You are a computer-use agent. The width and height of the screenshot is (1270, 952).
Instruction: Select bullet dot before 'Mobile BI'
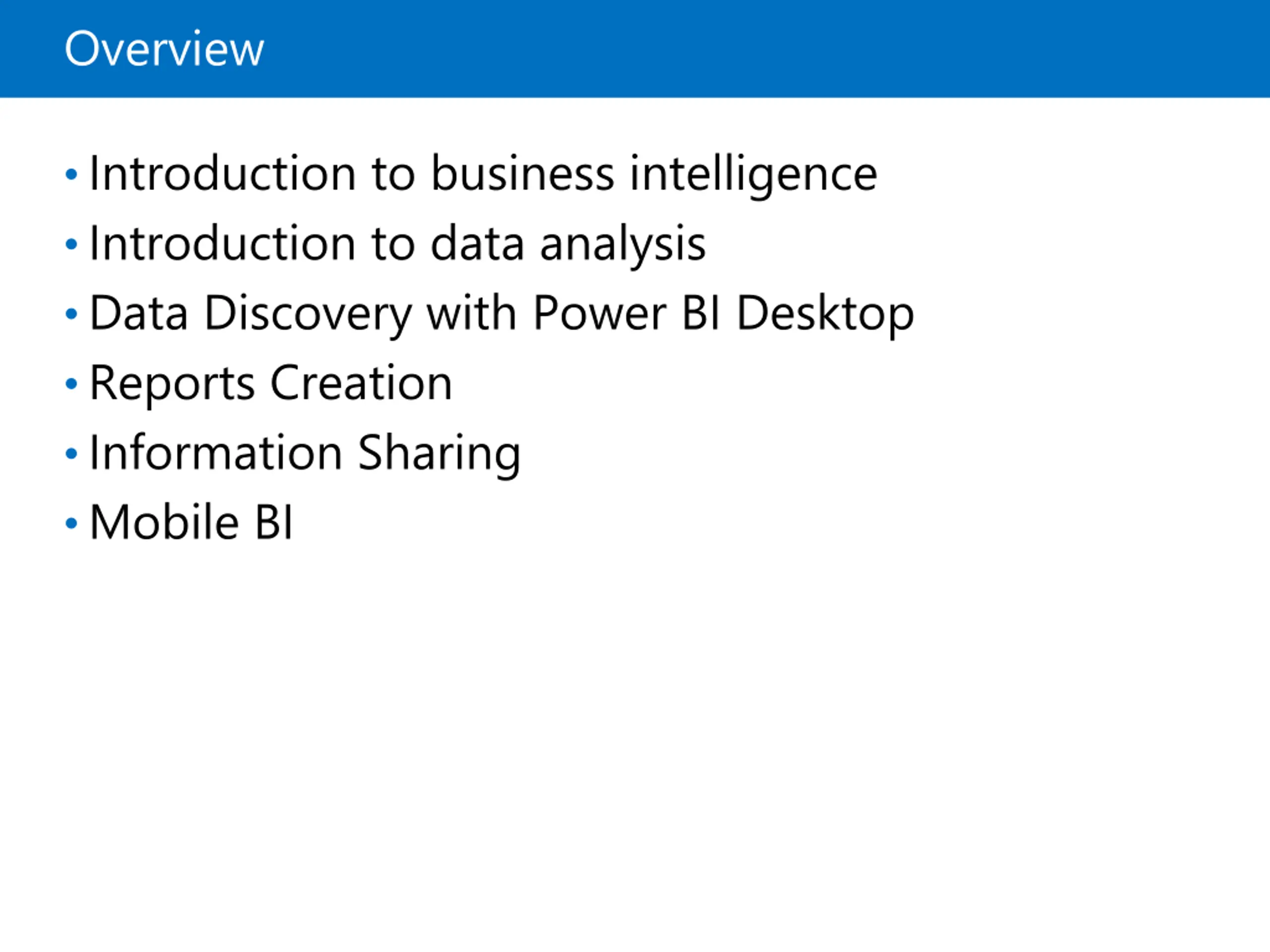click(x=71, y=523)
